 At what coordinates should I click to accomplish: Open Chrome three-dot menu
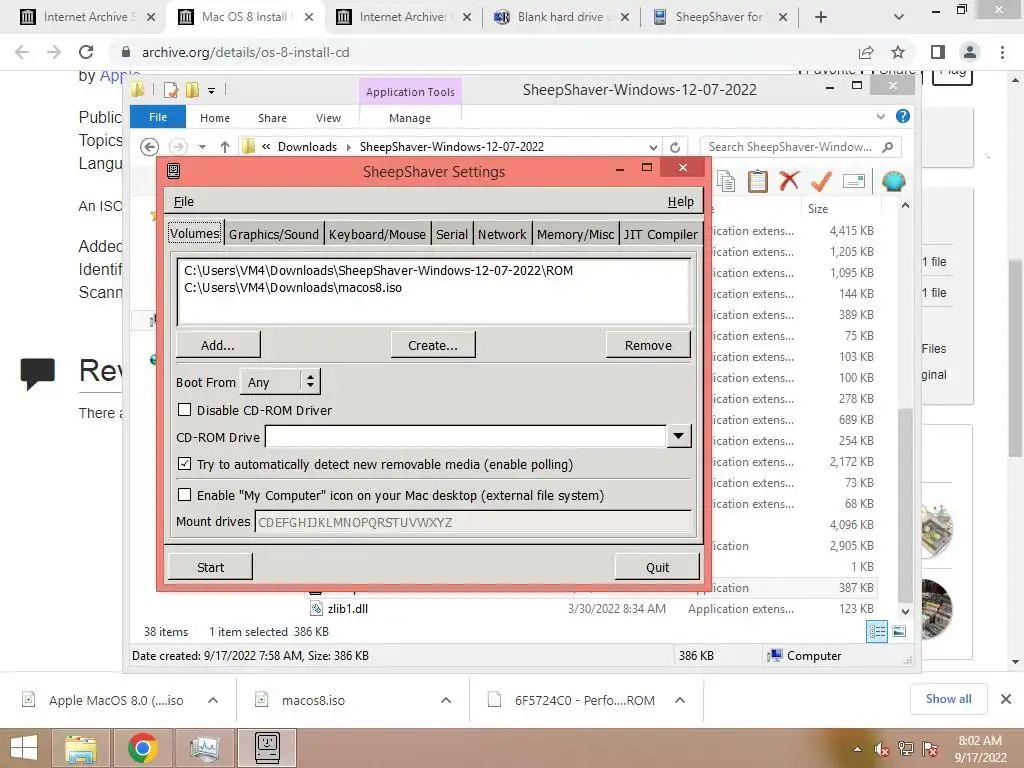(1002, 52)
